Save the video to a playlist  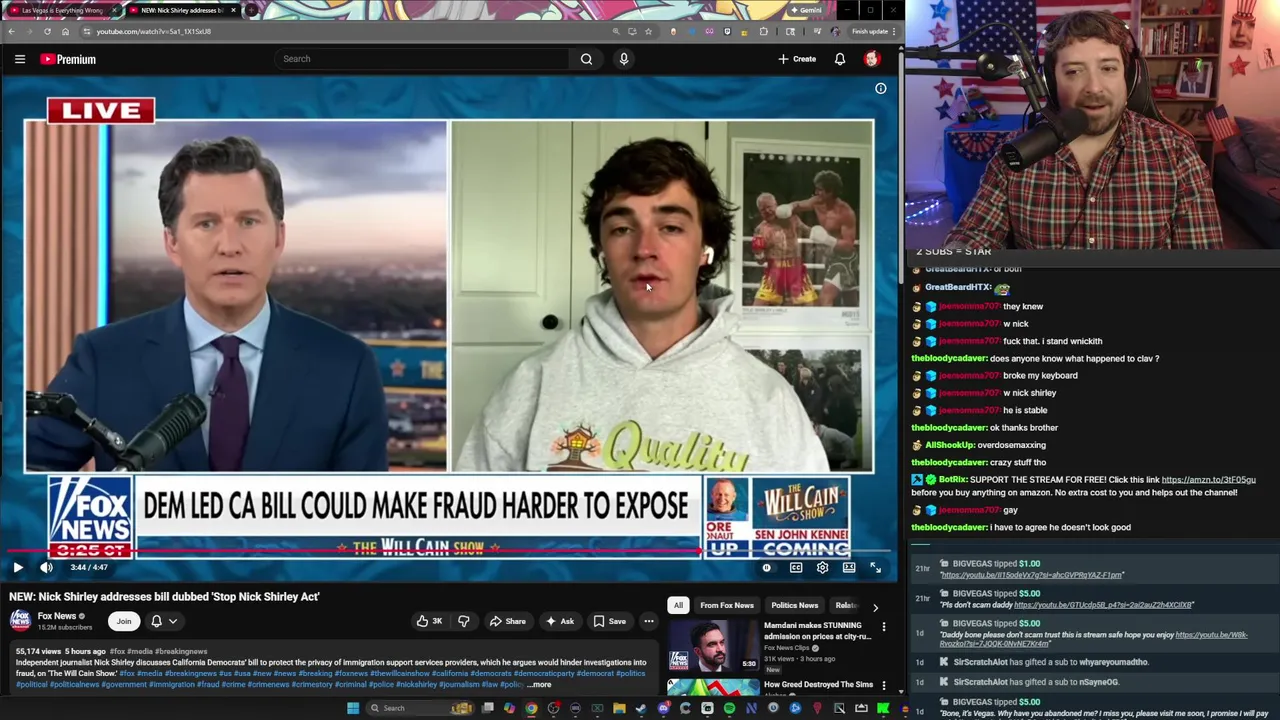tap(610, 621)
